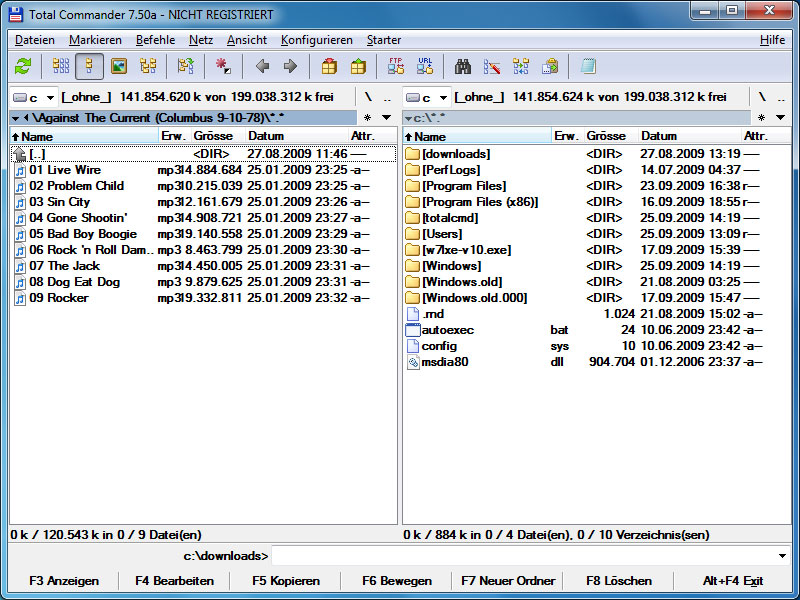Go forward with the right arrow icon

tap(290, 66)
